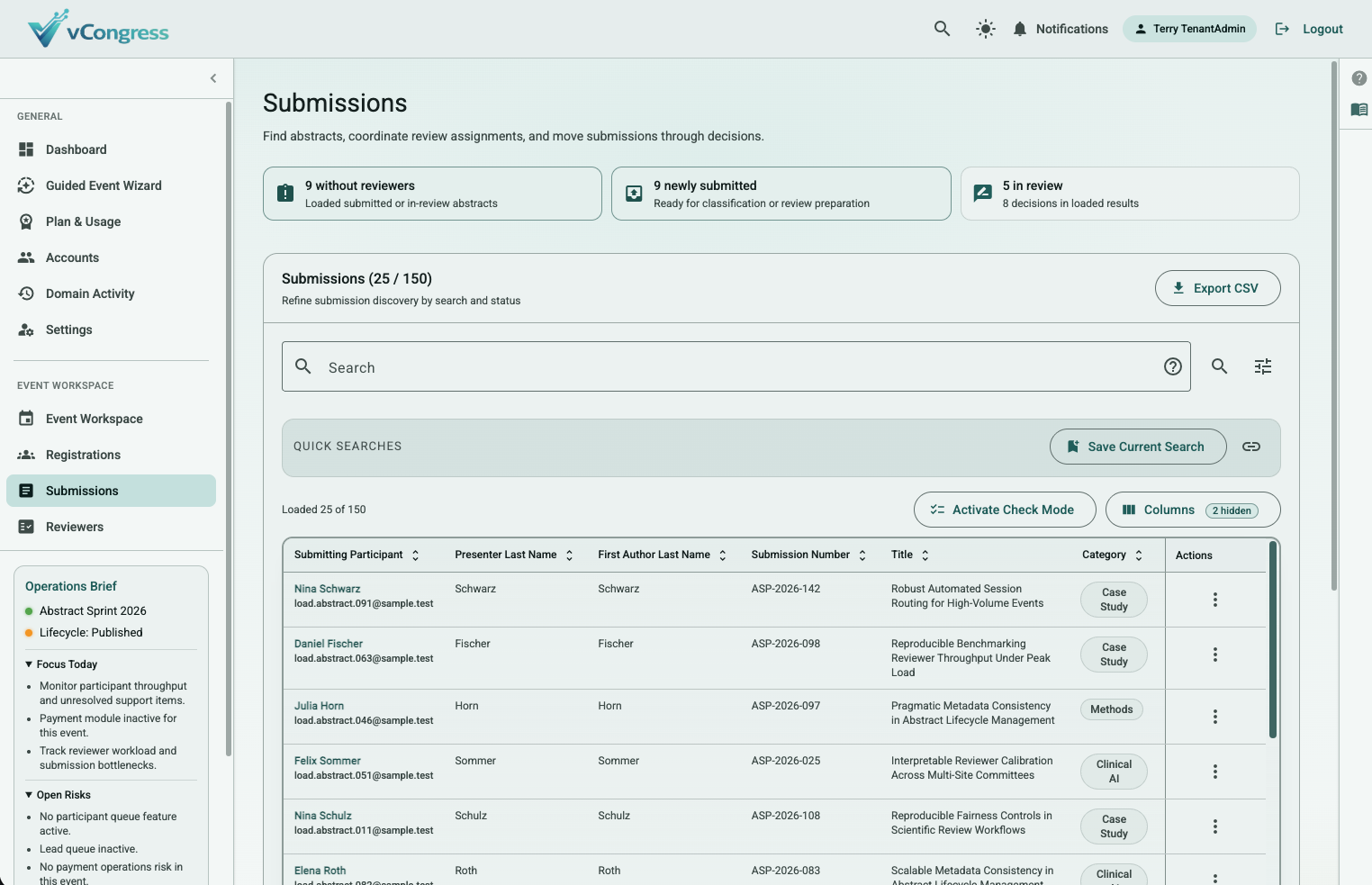1372x885 pixels.
Task: Click submission number ASP-2026-098
Action: pyautogui.click(x=786, y=644)
